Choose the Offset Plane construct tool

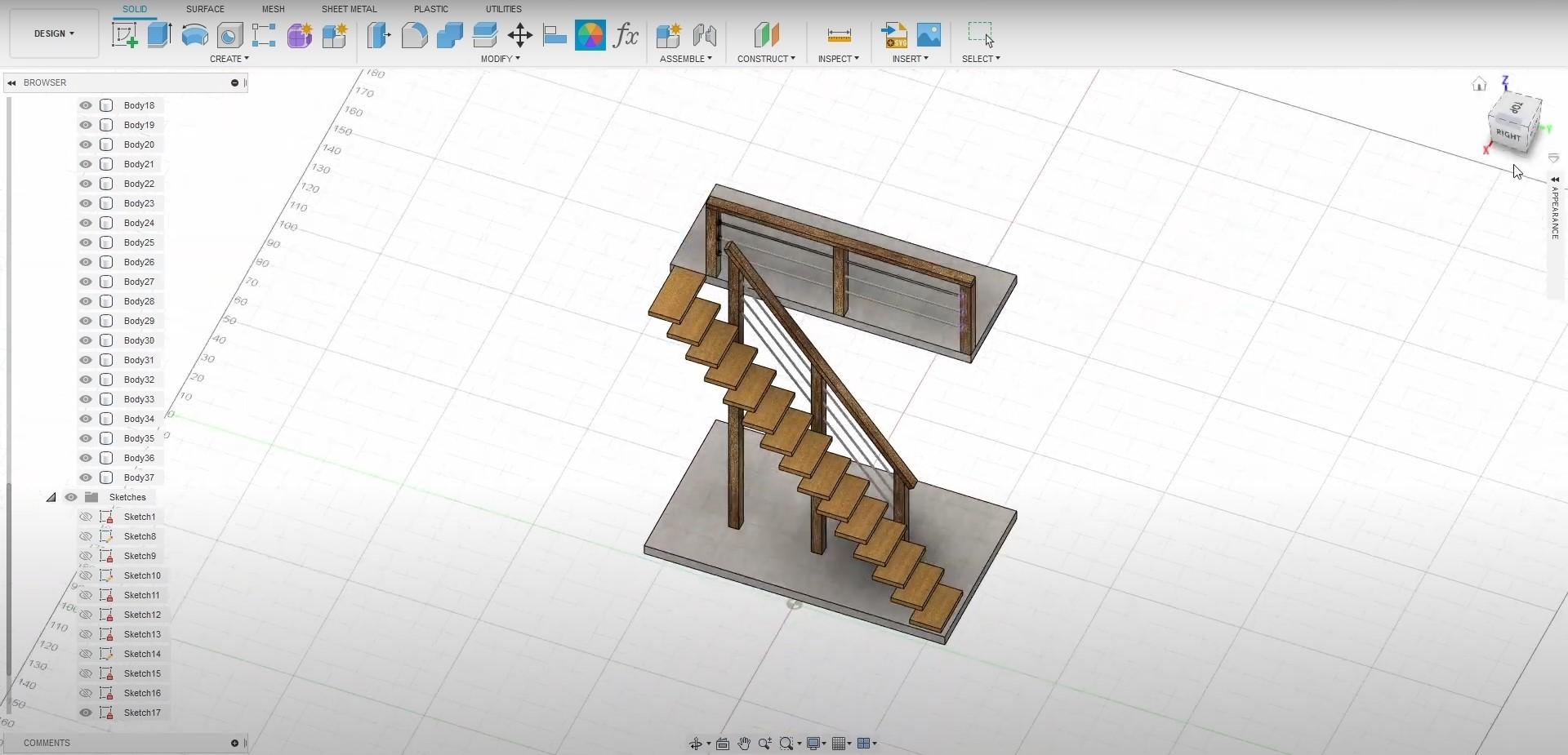coord(766,35)
